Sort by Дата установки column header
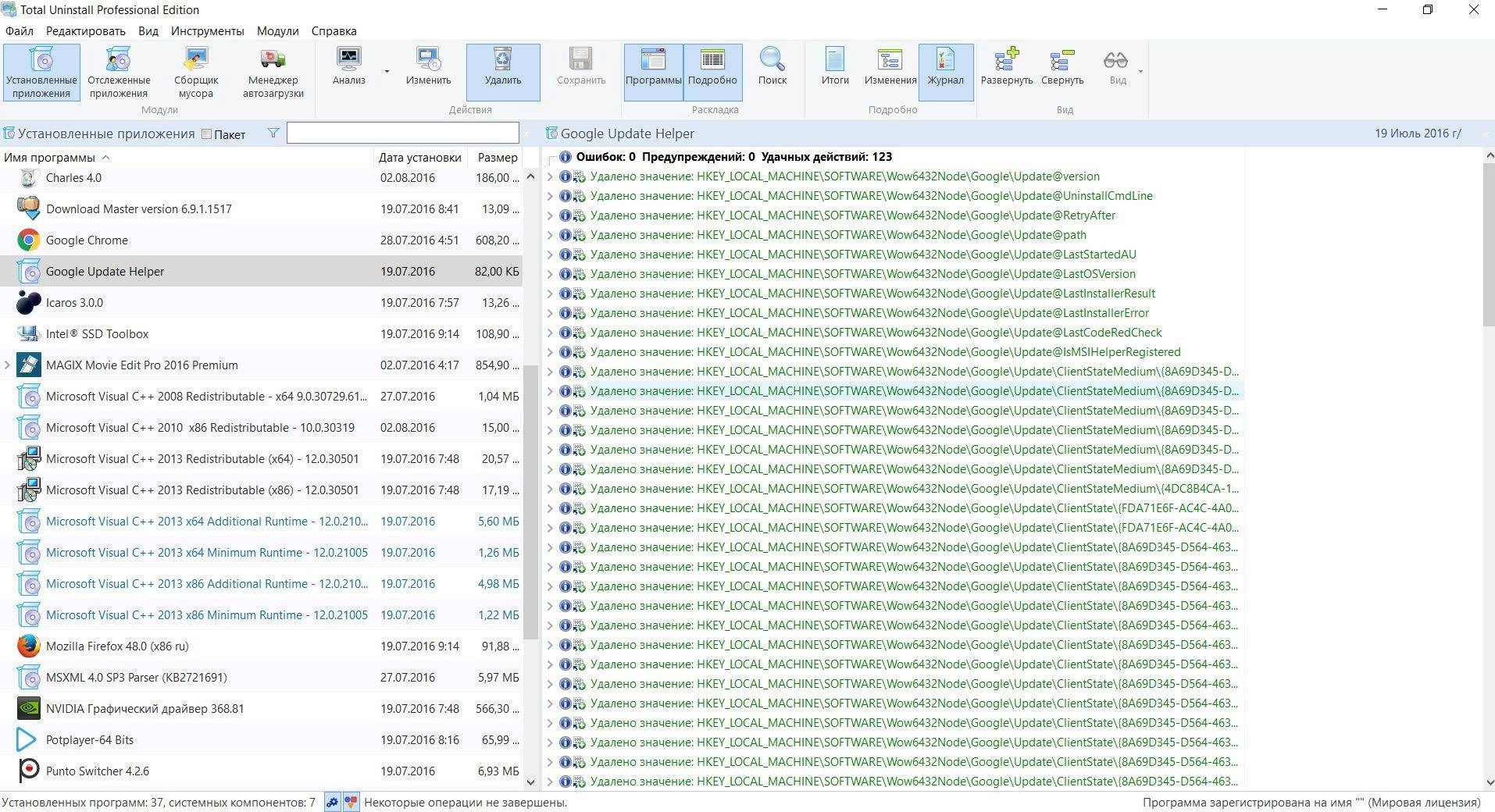 coord(420,157)
